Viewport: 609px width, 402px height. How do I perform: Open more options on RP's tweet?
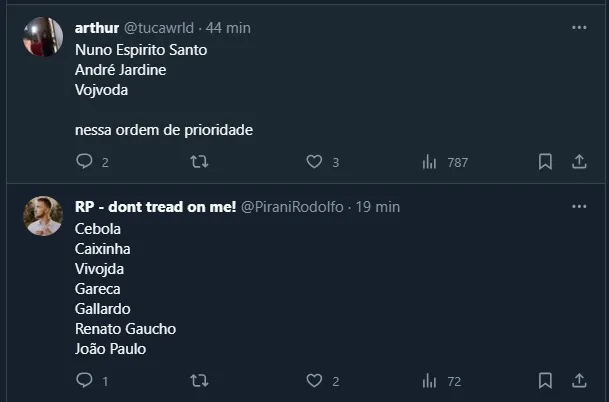579,206
